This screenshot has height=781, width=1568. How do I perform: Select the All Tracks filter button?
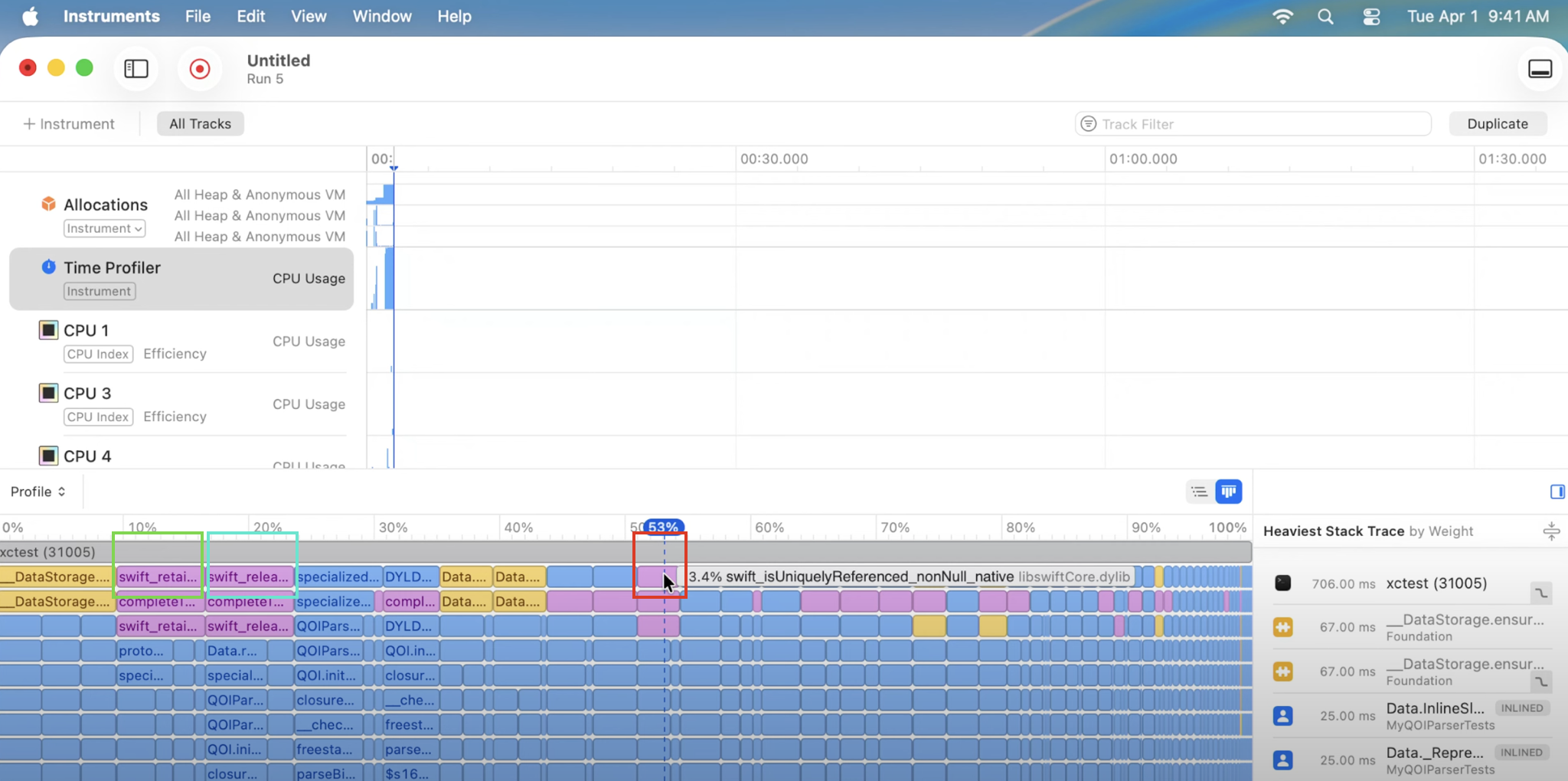tap(200, 123)
